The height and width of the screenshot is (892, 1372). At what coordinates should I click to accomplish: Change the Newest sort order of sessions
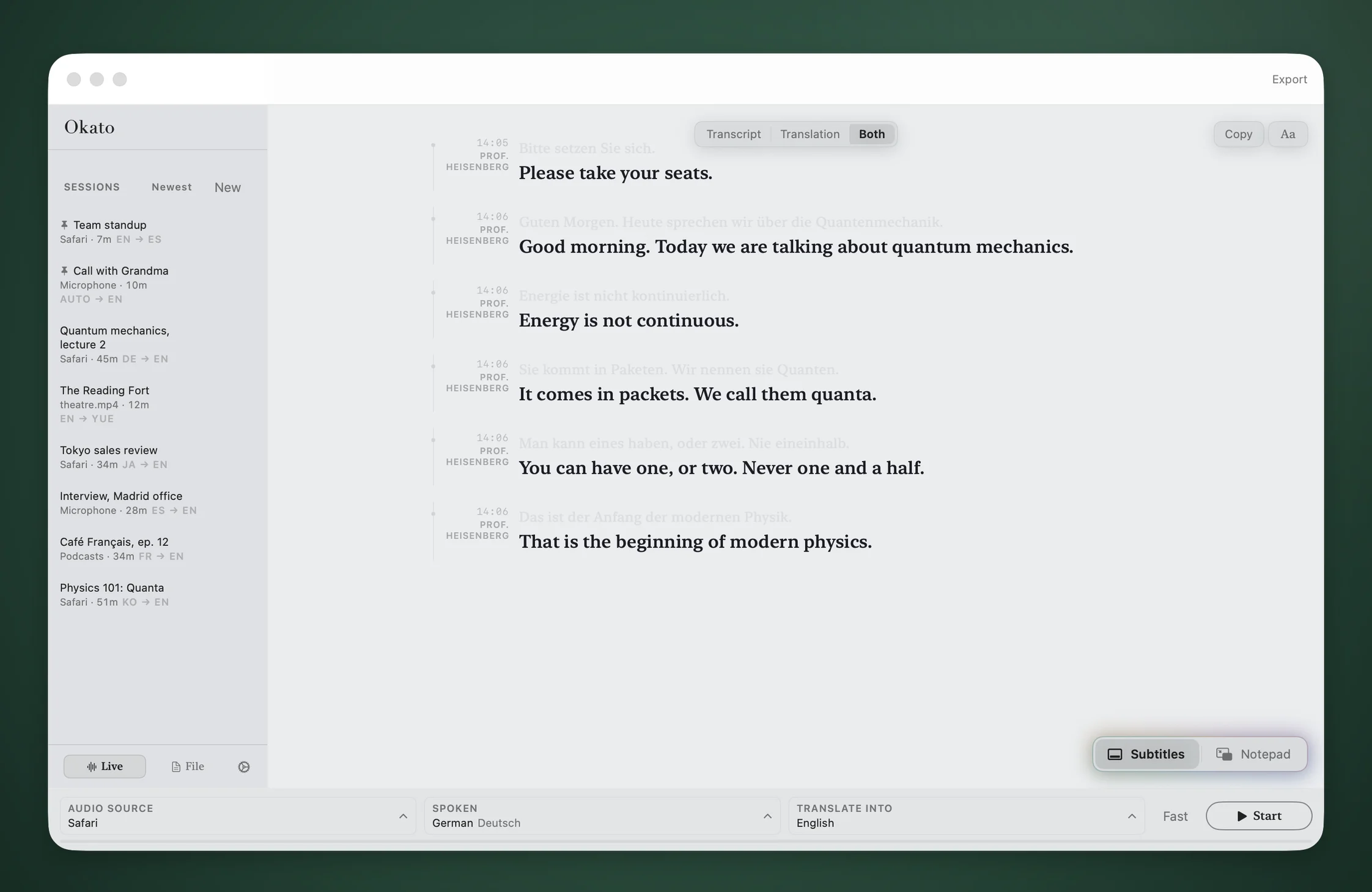172,187
